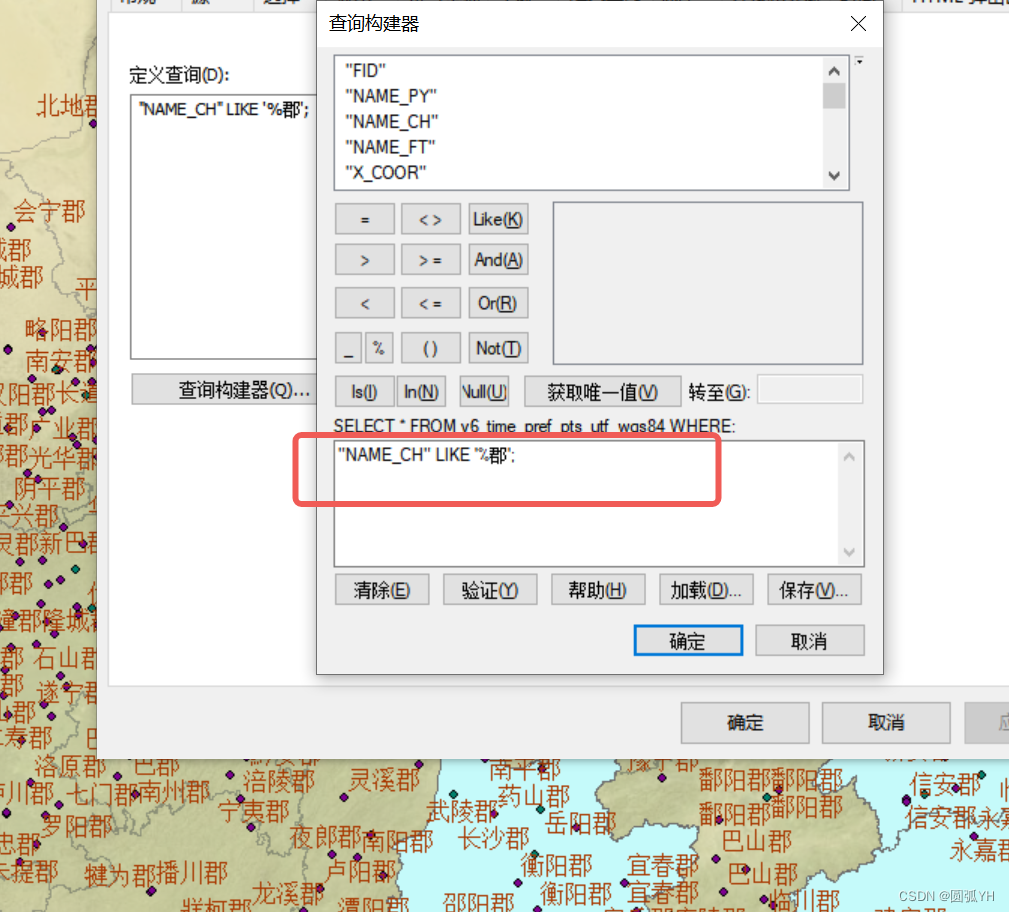Select the "X_COOR" field

pos(385,172)
